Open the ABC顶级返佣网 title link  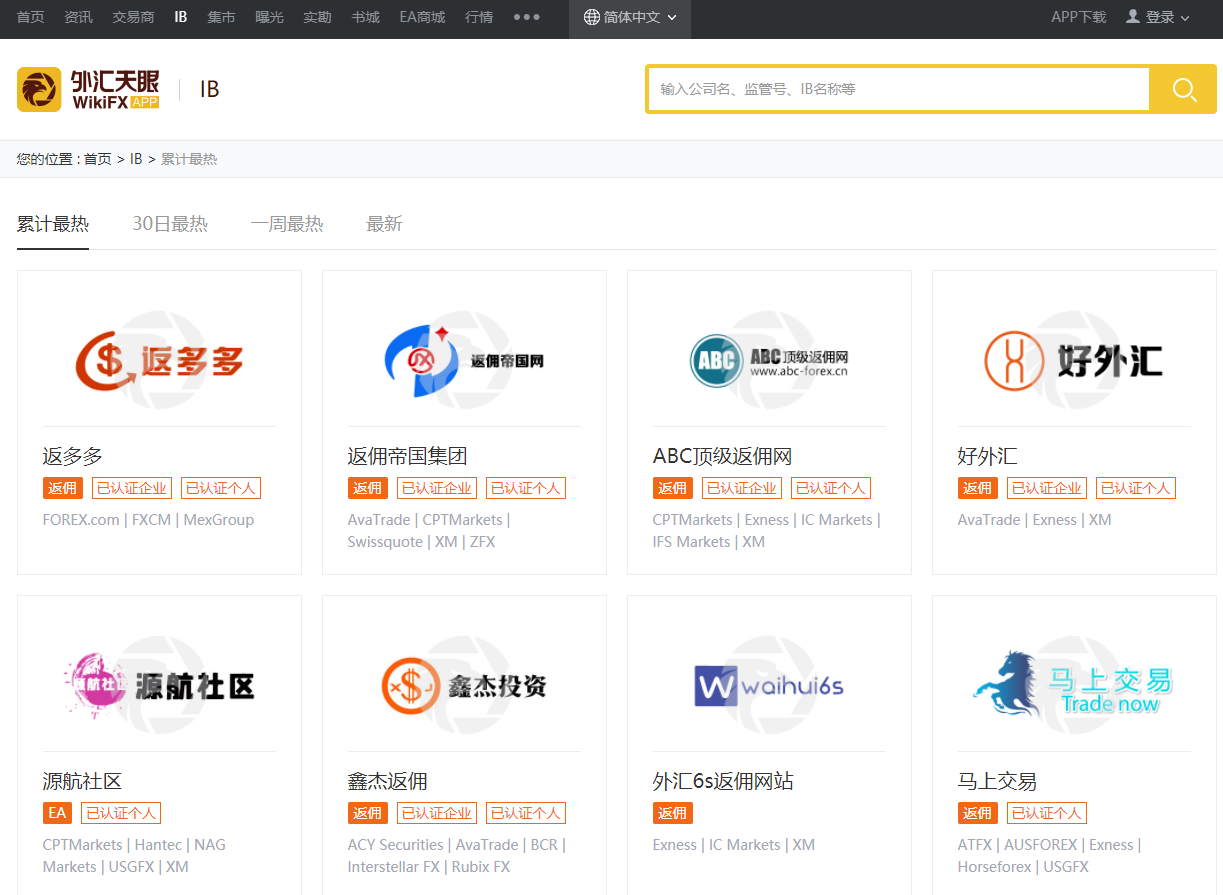click(722, 457)
